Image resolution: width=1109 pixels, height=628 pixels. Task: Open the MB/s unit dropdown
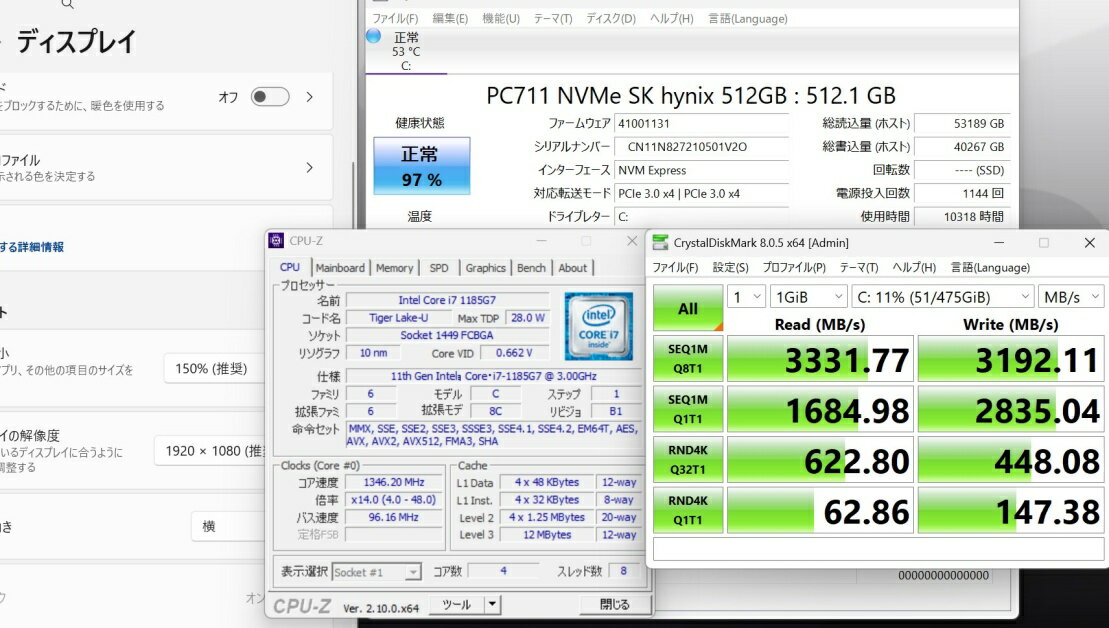[x=1071, y=297]
